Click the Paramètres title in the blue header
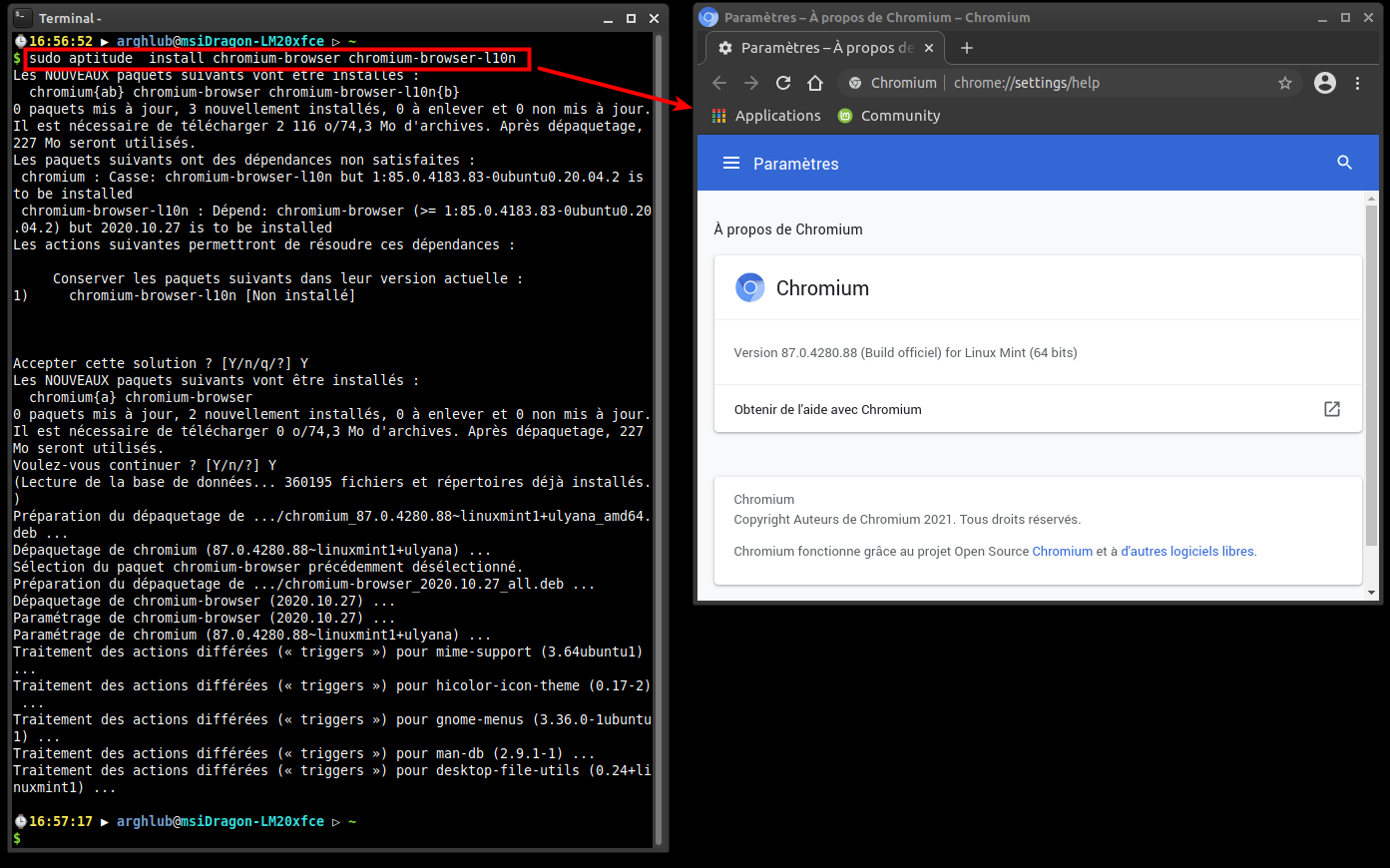The width and height of the screenshot is (1390, 868). coord(796,164)
